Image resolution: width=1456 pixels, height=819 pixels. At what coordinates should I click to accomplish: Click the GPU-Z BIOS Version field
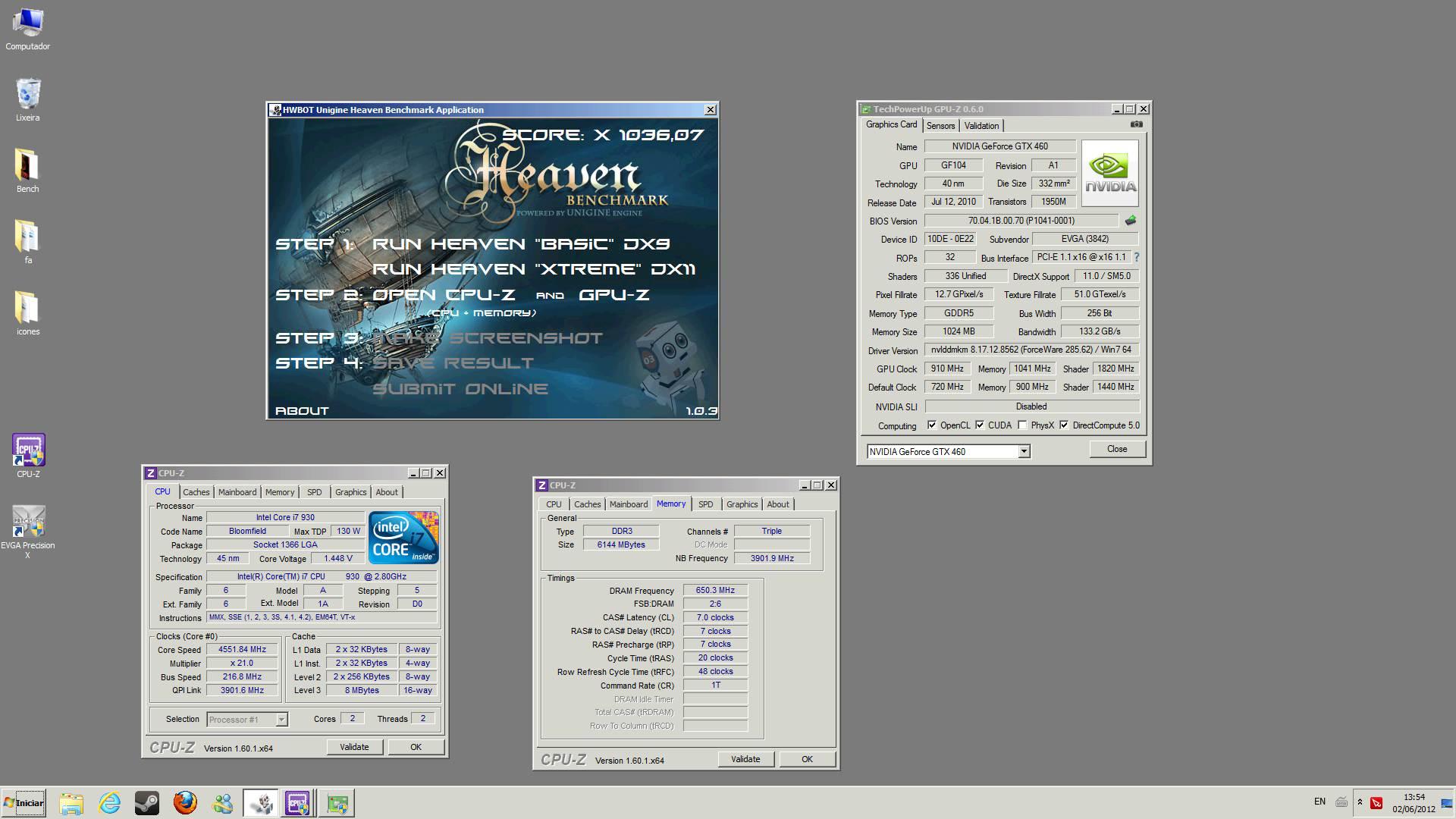click(x=1021, y=221)
